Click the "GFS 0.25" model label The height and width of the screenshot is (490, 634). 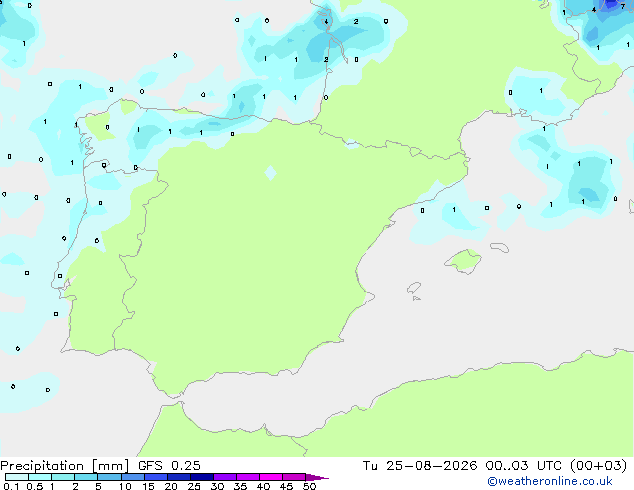coord(169,466)
